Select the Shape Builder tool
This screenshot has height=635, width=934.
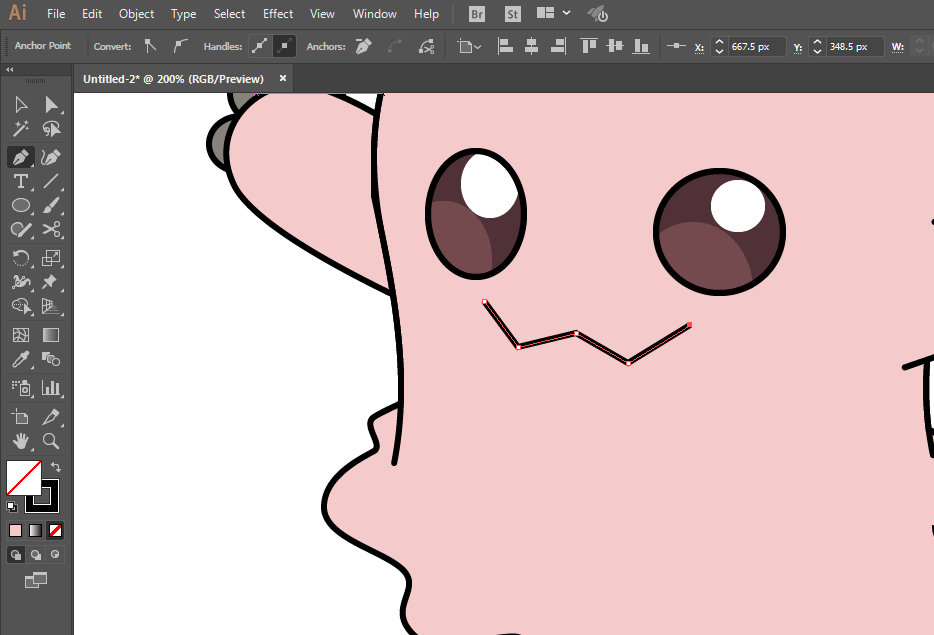(21, 306)
